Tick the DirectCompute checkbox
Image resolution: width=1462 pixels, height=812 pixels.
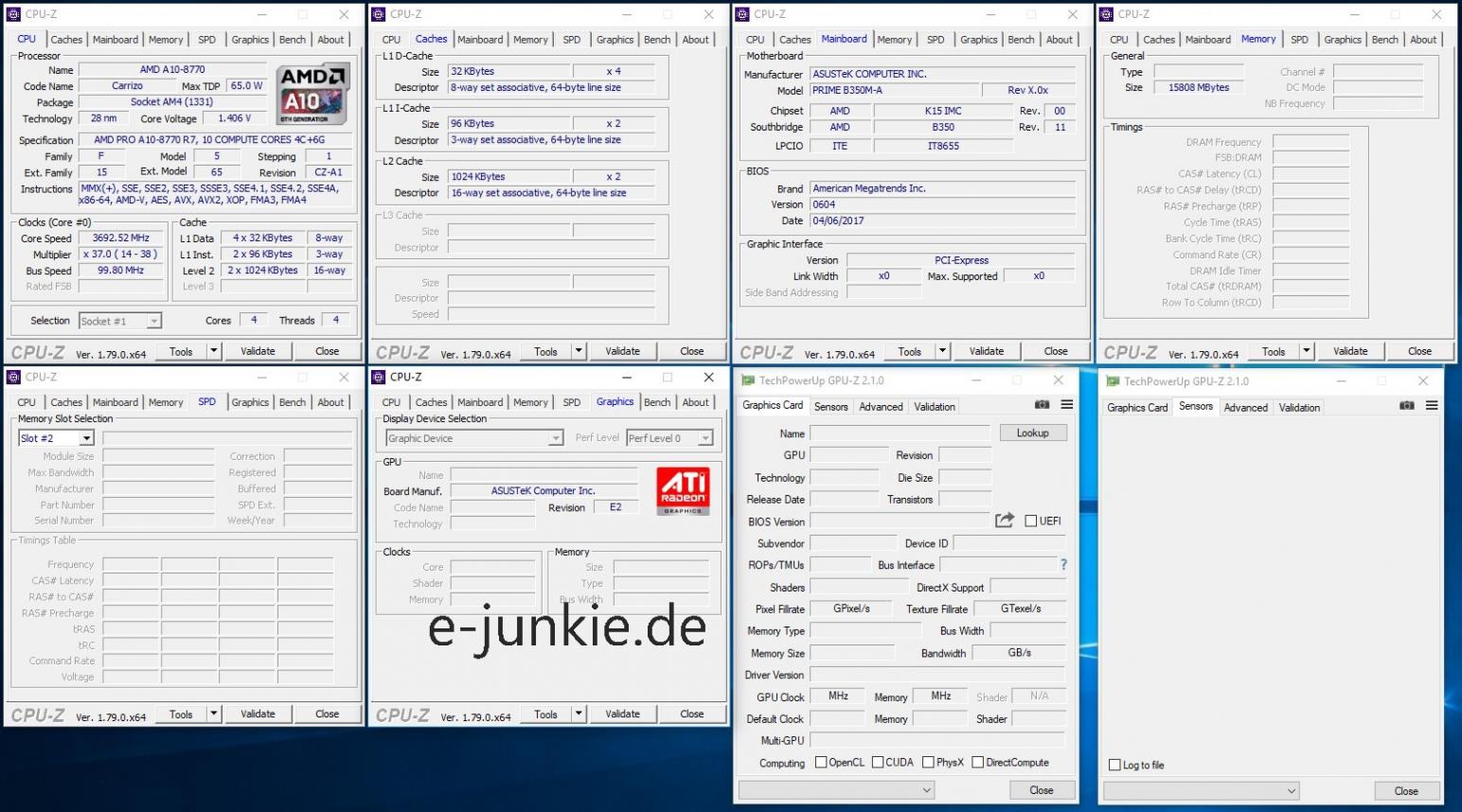[978, 762]
